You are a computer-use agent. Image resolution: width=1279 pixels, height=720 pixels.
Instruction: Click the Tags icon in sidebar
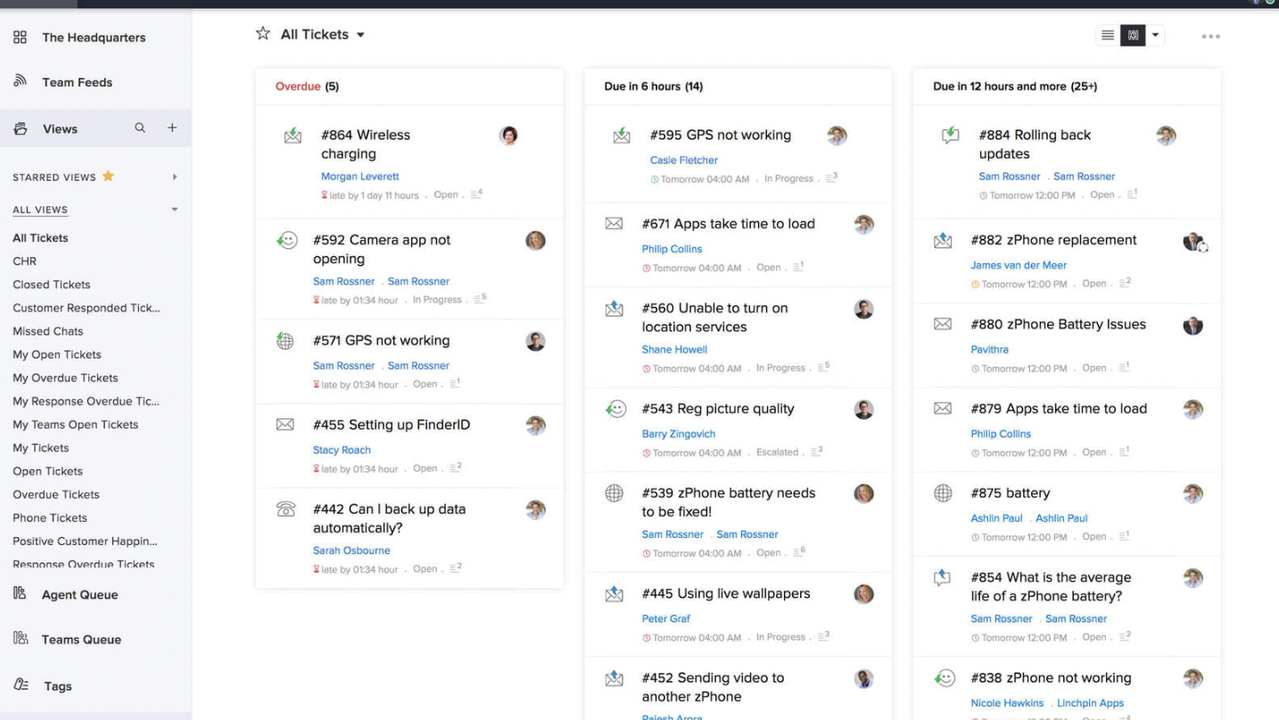click(x=20, y=685)
